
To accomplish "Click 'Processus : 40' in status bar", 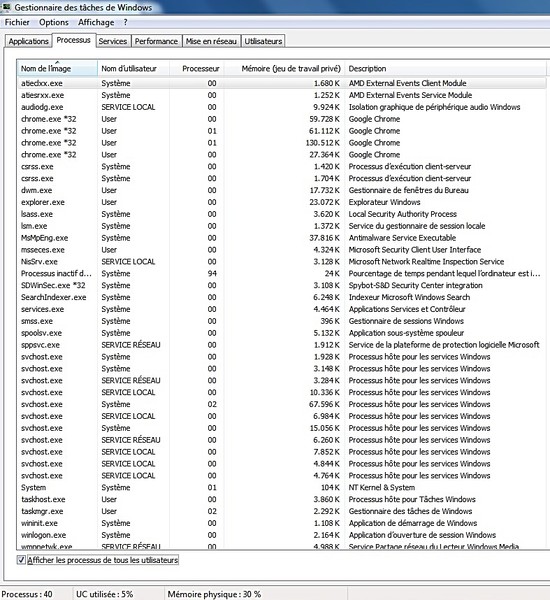I will (x=27, y=594).
